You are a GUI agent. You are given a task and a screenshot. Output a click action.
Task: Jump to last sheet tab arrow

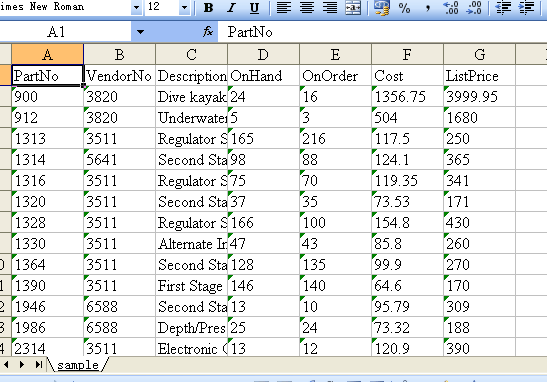click(38, 365)
